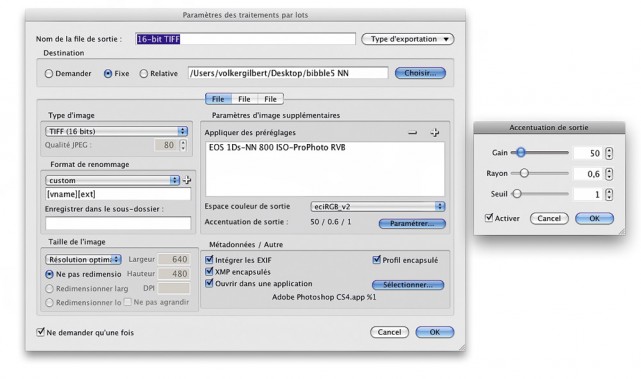The width and height of the screenshot is (641, 379).
Task: Toggle Intégrer les EXIF checkbox
Action: coord(209,260)
